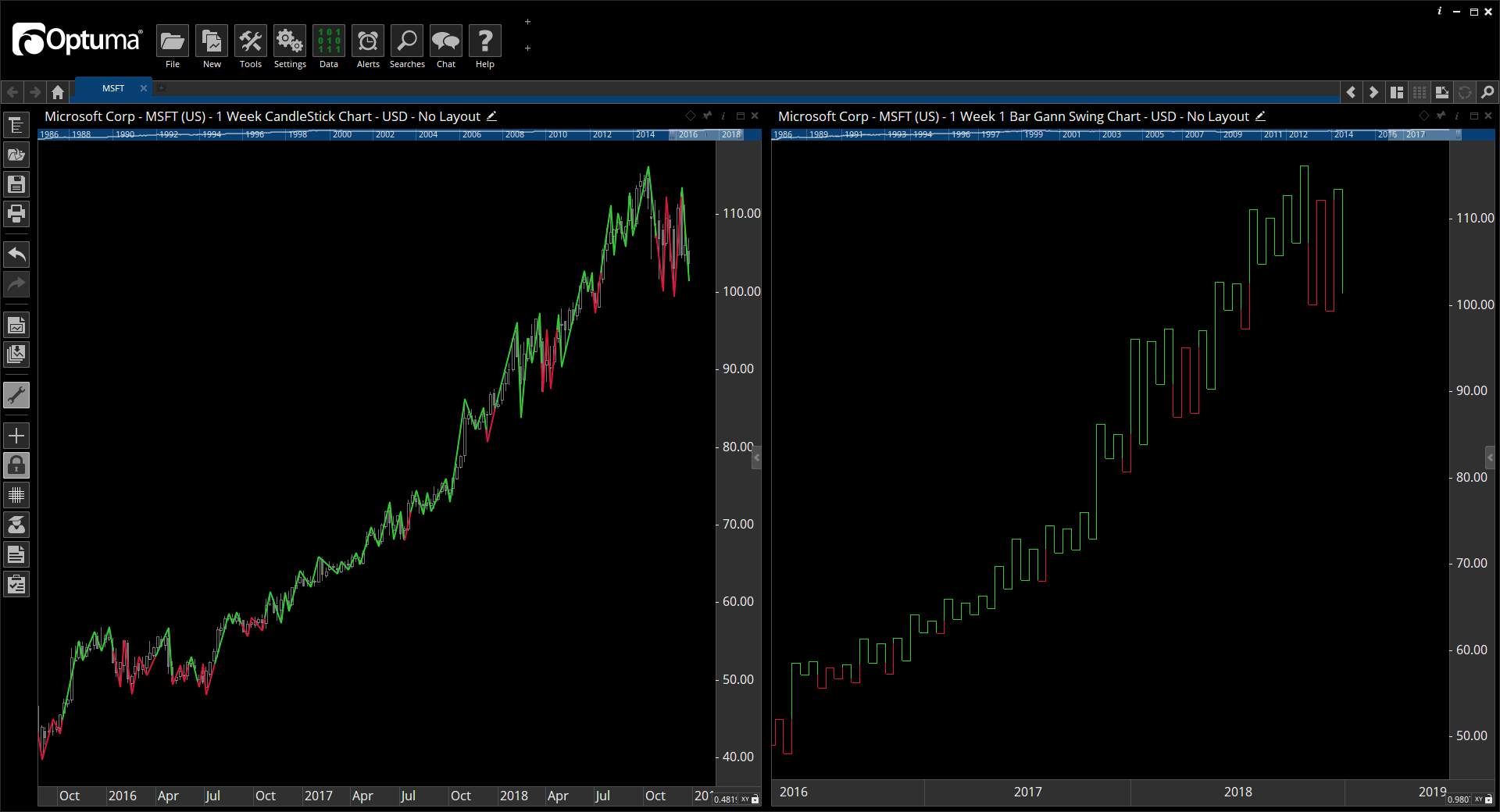Open the page layout tiles icon
Image resolution: width=1500 pixels, height=812 pixels.
[1397, 92]
